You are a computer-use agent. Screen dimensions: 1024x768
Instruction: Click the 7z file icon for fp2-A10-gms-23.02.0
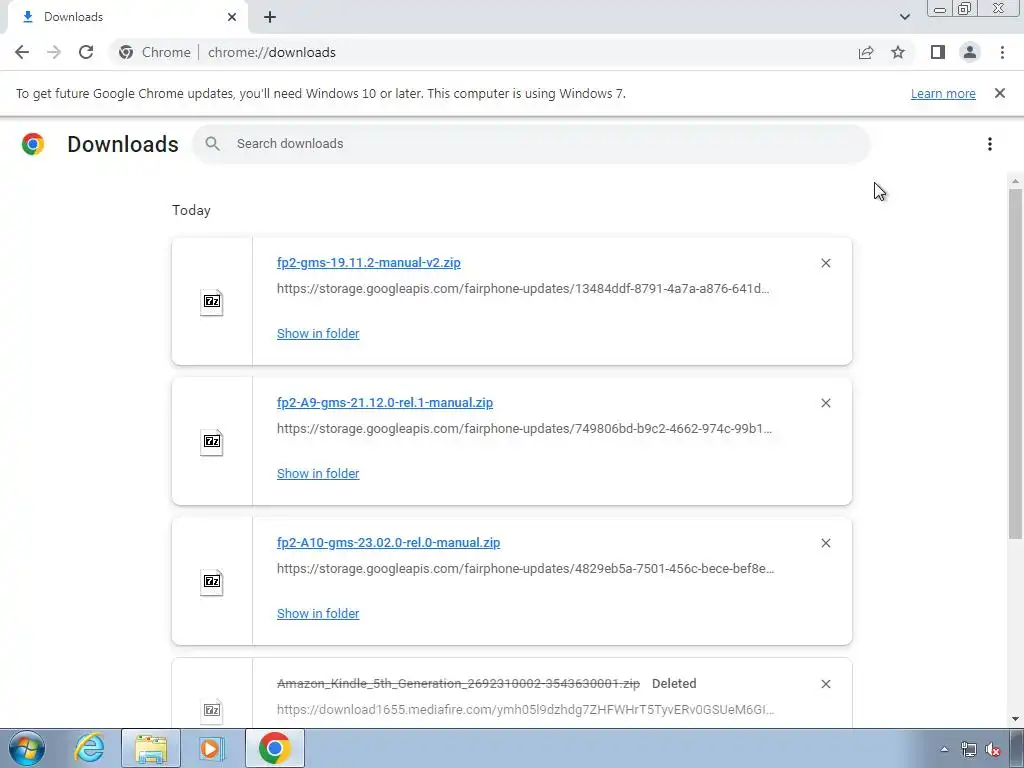point(212,583)
